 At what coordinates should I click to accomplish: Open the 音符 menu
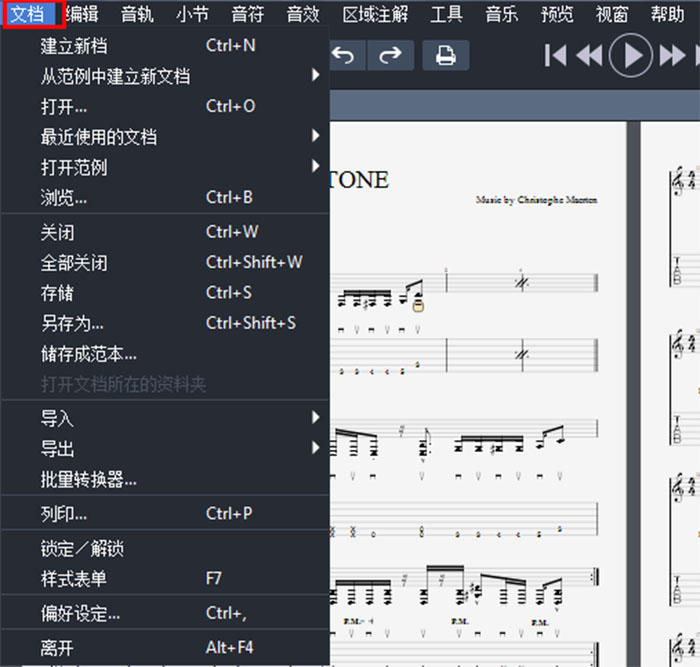[x=248, y=14]
